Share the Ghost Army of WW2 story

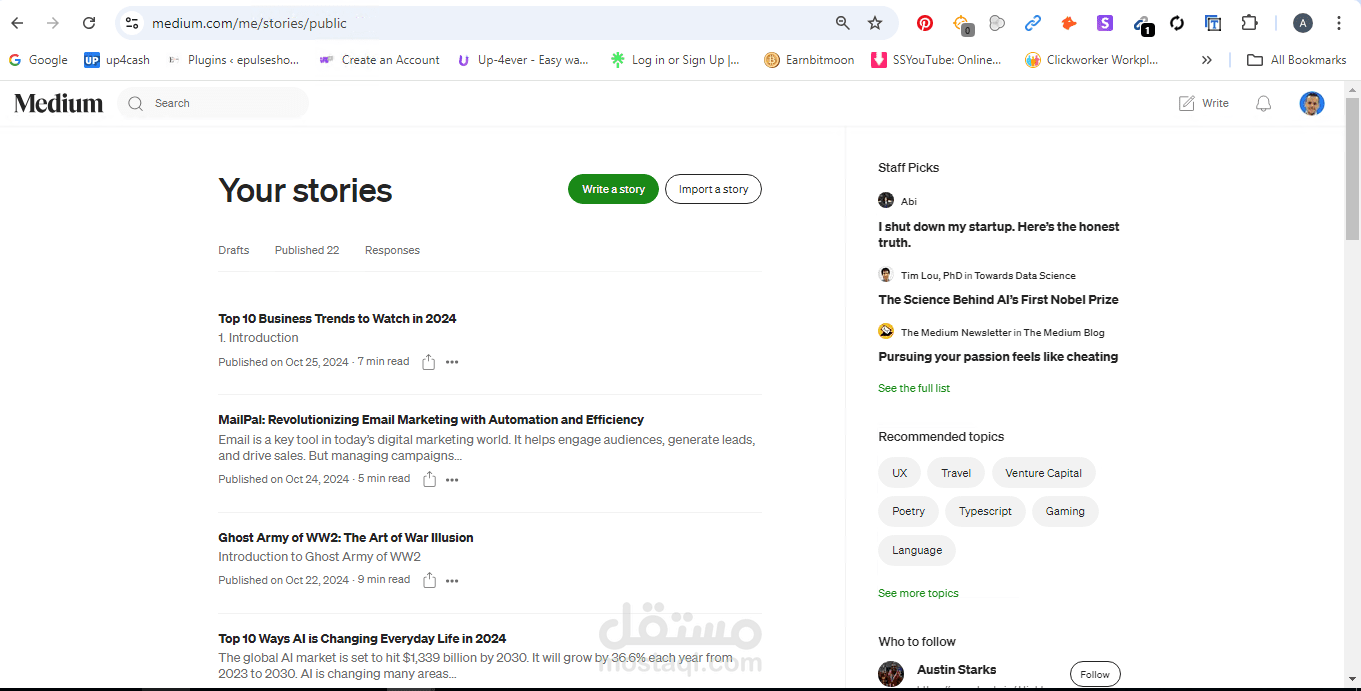(429, 580)
